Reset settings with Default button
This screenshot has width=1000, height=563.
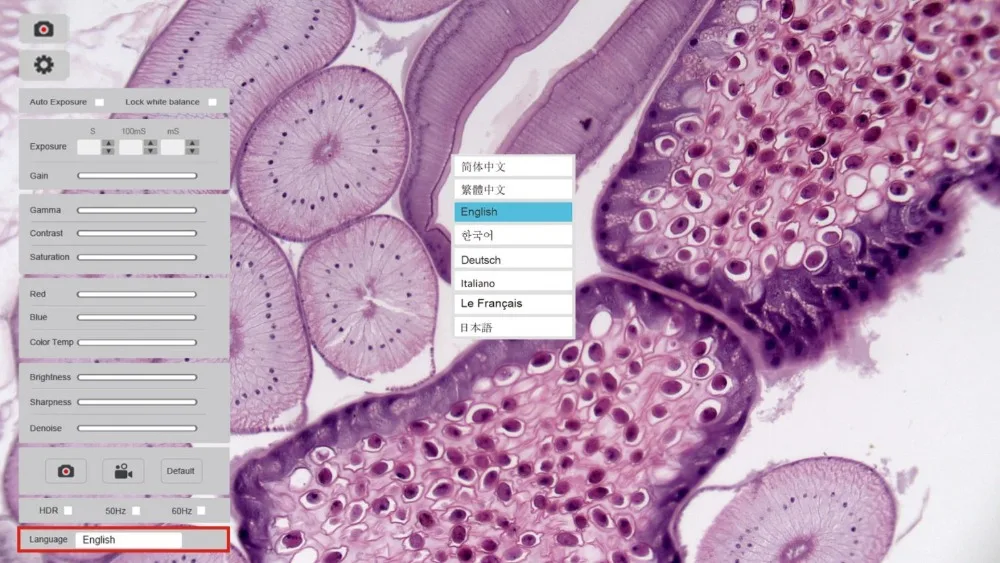click(180, 471)
